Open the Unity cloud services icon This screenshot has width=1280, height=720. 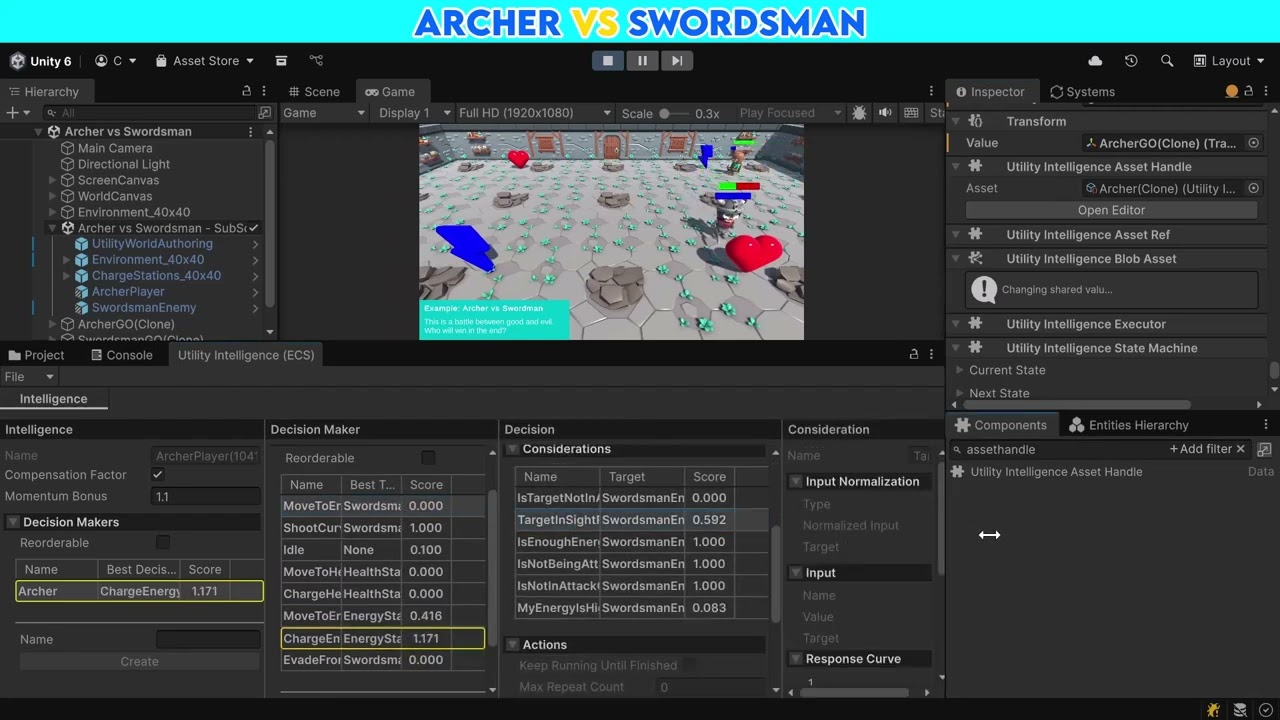point(1094,60)
